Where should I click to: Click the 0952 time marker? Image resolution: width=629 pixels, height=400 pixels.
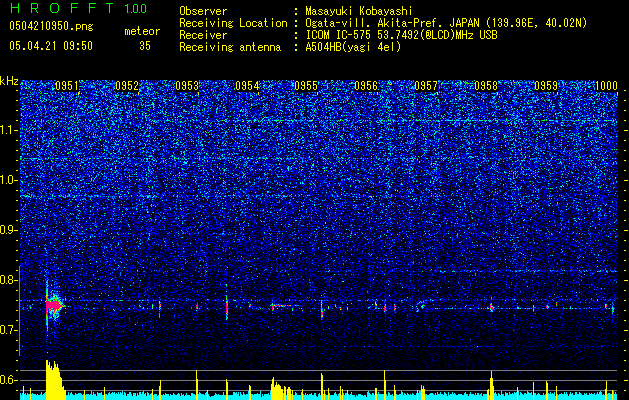[127, 86]
